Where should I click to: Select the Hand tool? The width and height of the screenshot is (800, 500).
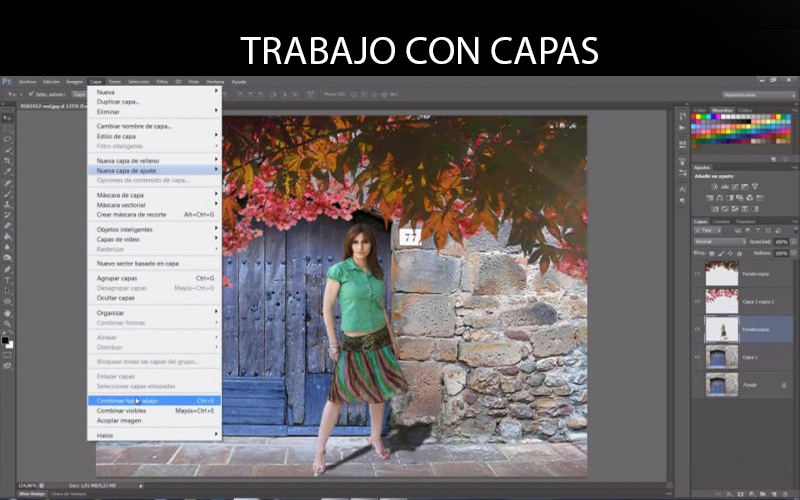tap(7, 311)
